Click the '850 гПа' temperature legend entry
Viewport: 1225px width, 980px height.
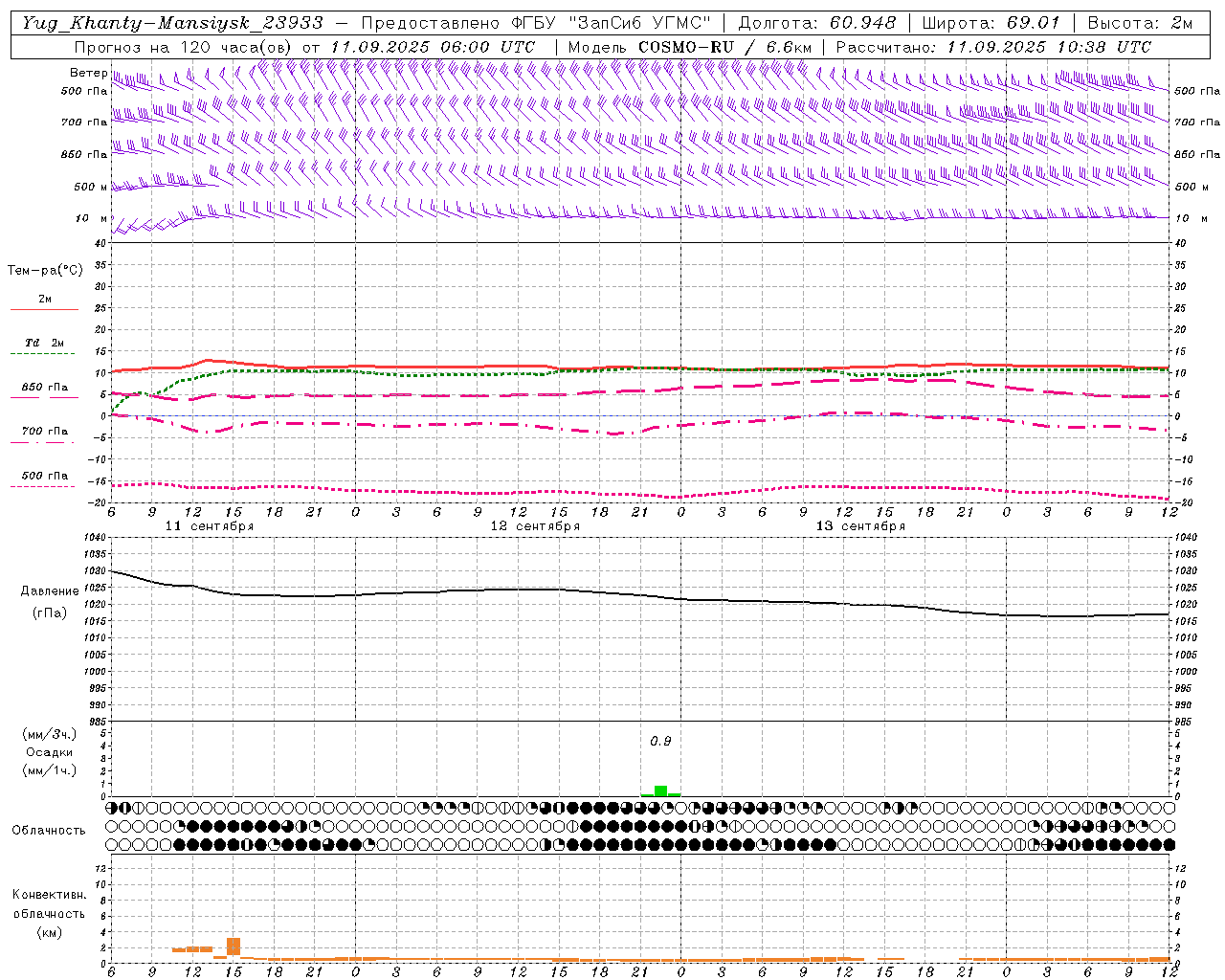point(44,388)
